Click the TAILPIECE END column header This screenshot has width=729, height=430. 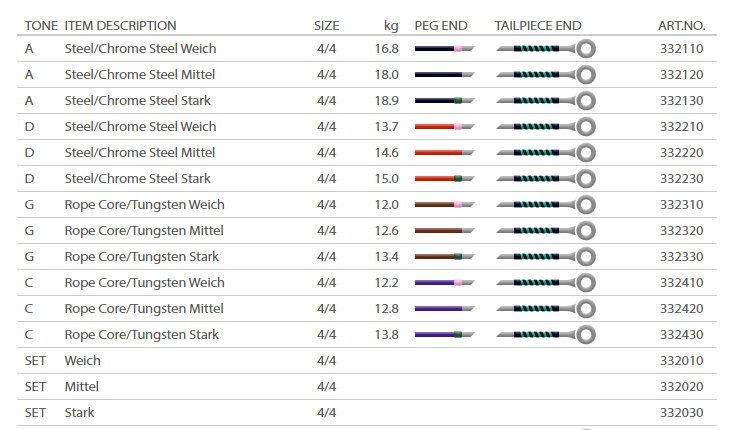[x=538, y=25]
